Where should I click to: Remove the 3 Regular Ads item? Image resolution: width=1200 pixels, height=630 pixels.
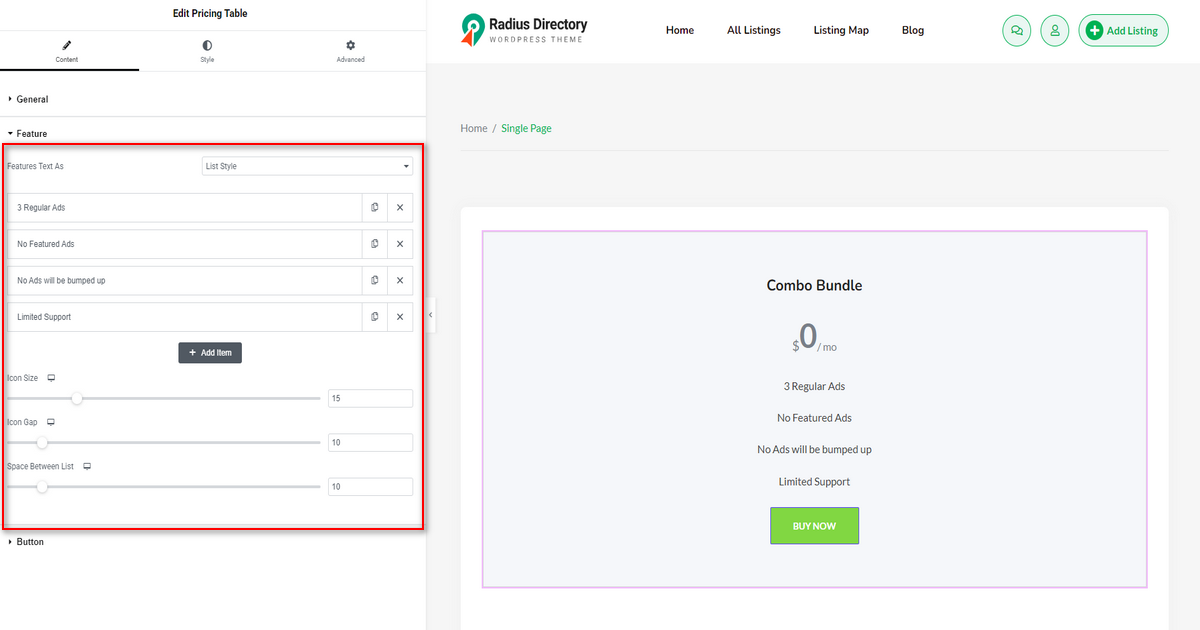[x=400, y=207]
